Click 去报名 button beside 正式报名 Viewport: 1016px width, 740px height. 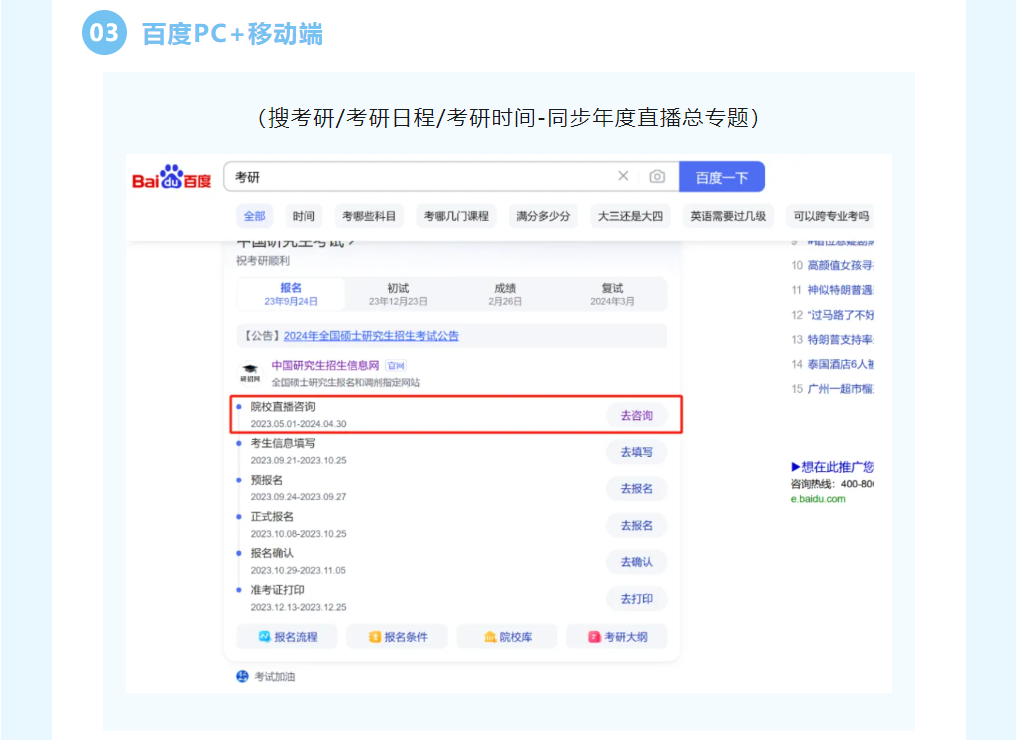(x=636, y=526)
